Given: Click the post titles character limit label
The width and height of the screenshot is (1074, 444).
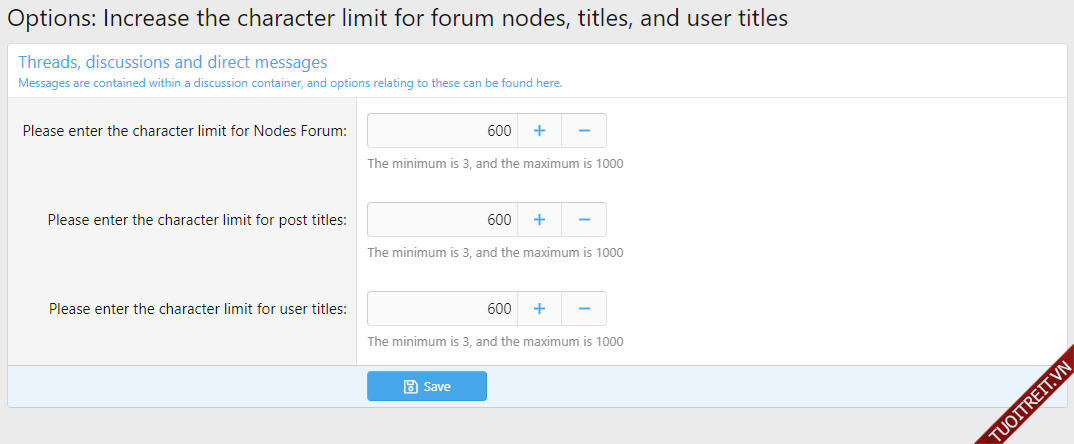Looking at the screenshot, I should 197,220.
